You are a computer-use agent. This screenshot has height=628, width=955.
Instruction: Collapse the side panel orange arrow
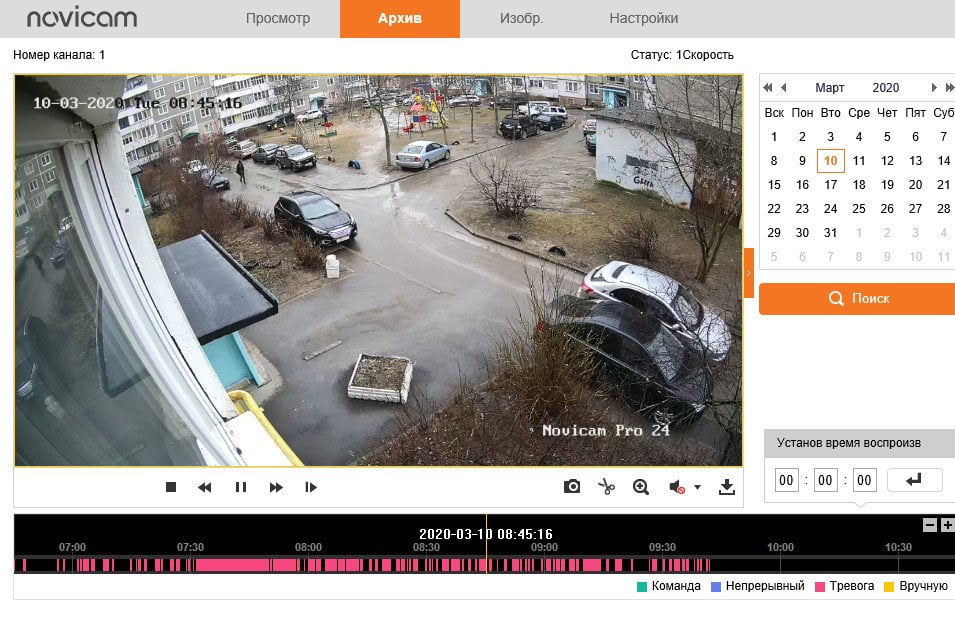tap(749, 273)
